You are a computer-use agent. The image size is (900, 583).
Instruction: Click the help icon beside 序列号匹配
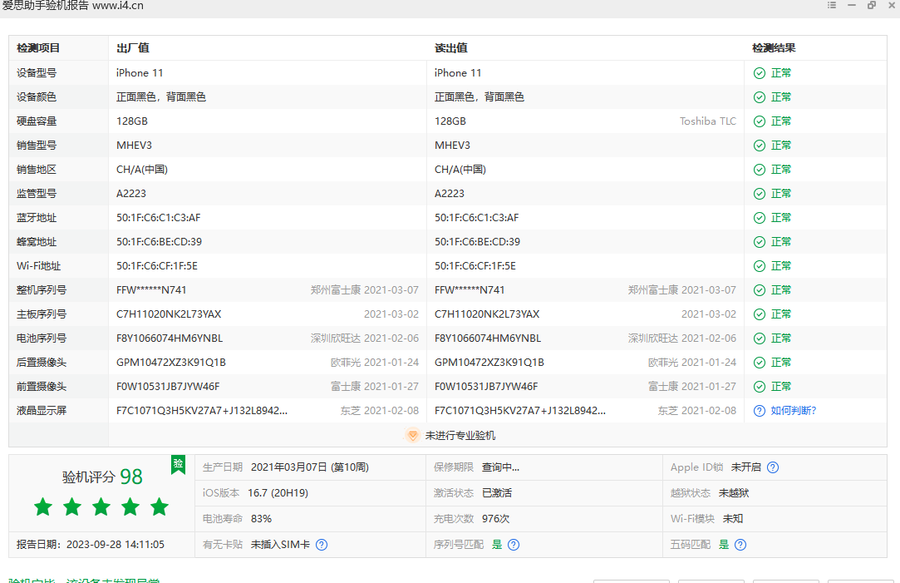pos(514,545)
